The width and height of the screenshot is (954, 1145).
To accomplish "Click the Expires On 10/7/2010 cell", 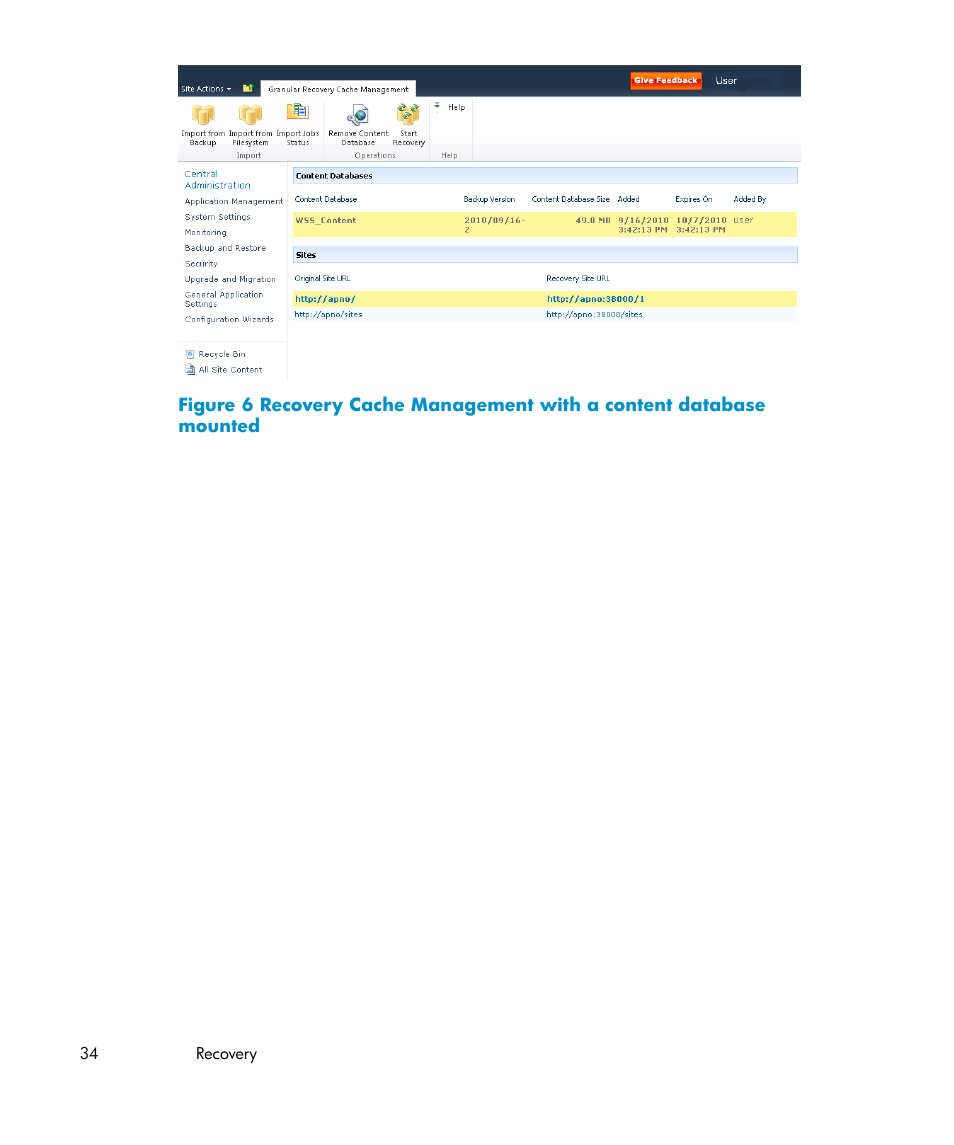I will tap(701, 225).
